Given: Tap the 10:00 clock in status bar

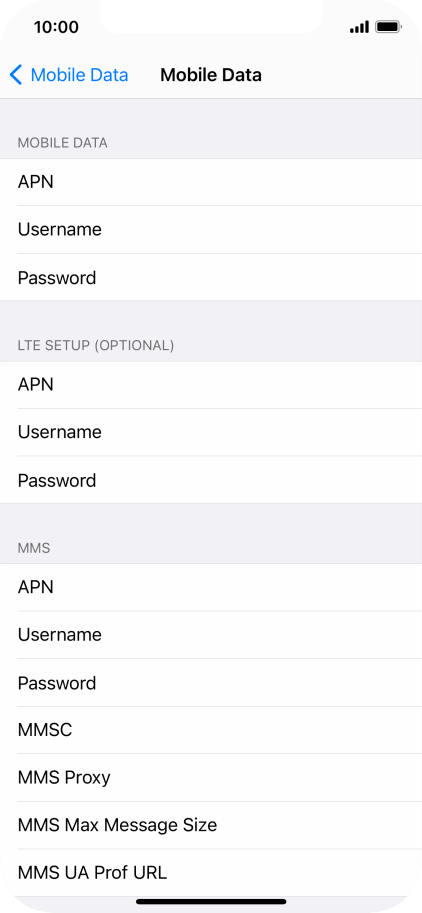Looking at the screenshot, I should [56, 27].
